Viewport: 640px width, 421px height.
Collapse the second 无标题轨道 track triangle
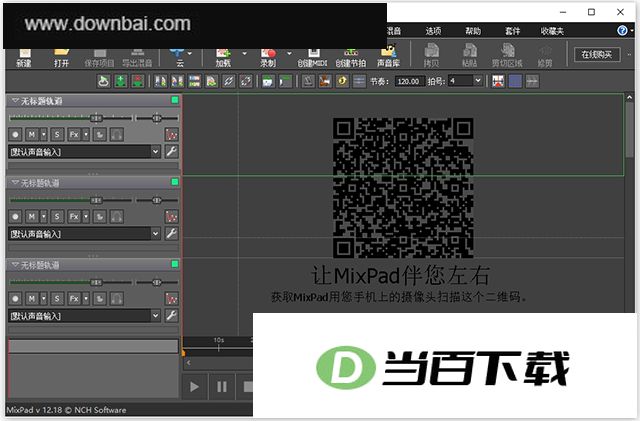[15, 183]
